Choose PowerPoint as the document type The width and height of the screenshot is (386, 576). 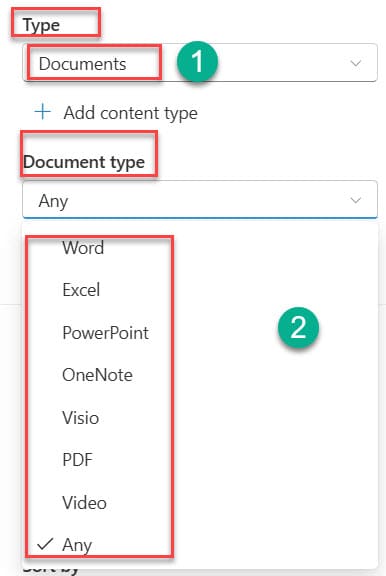point(105,332)
